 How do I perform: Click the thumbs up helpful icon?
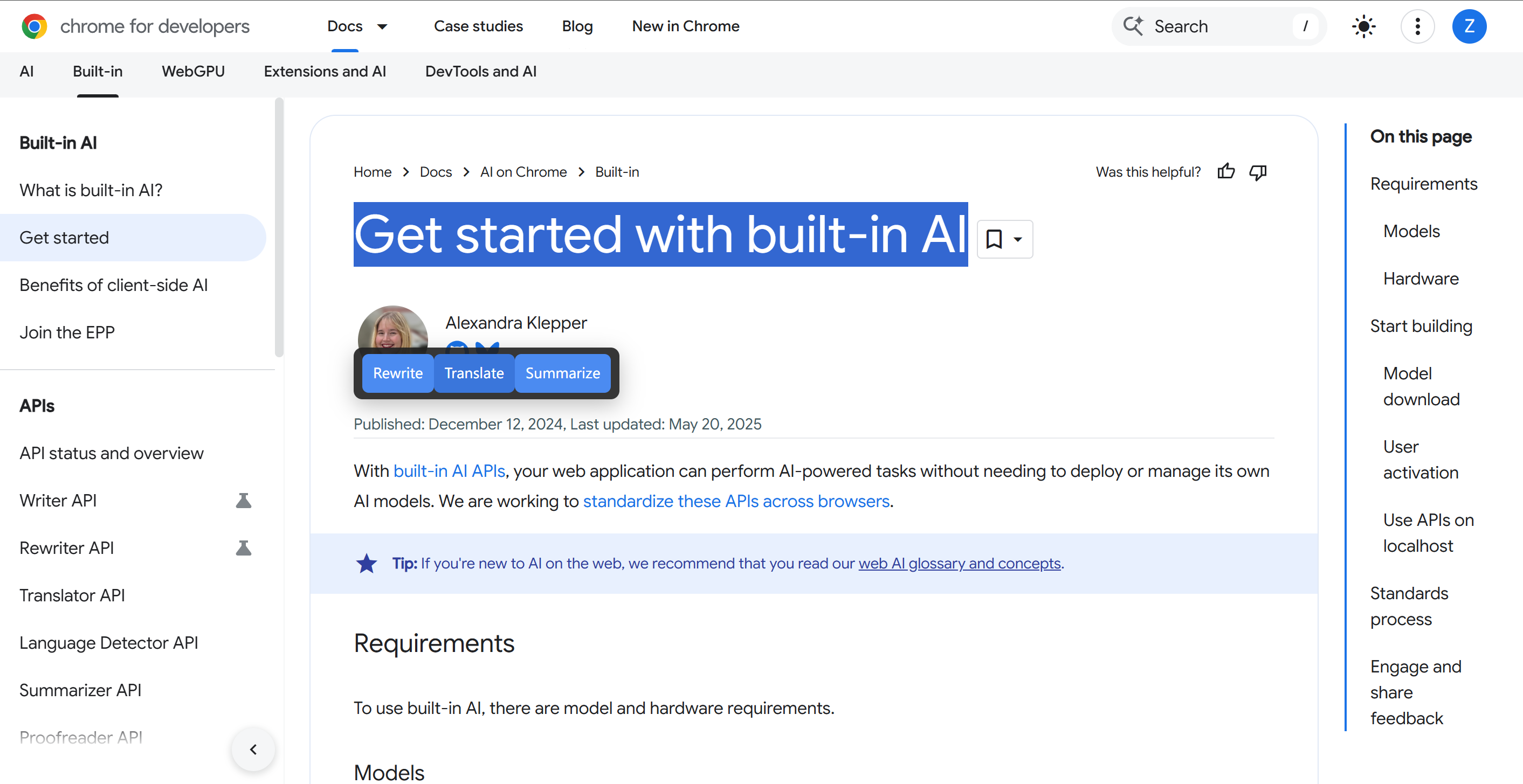point(1225,171)
